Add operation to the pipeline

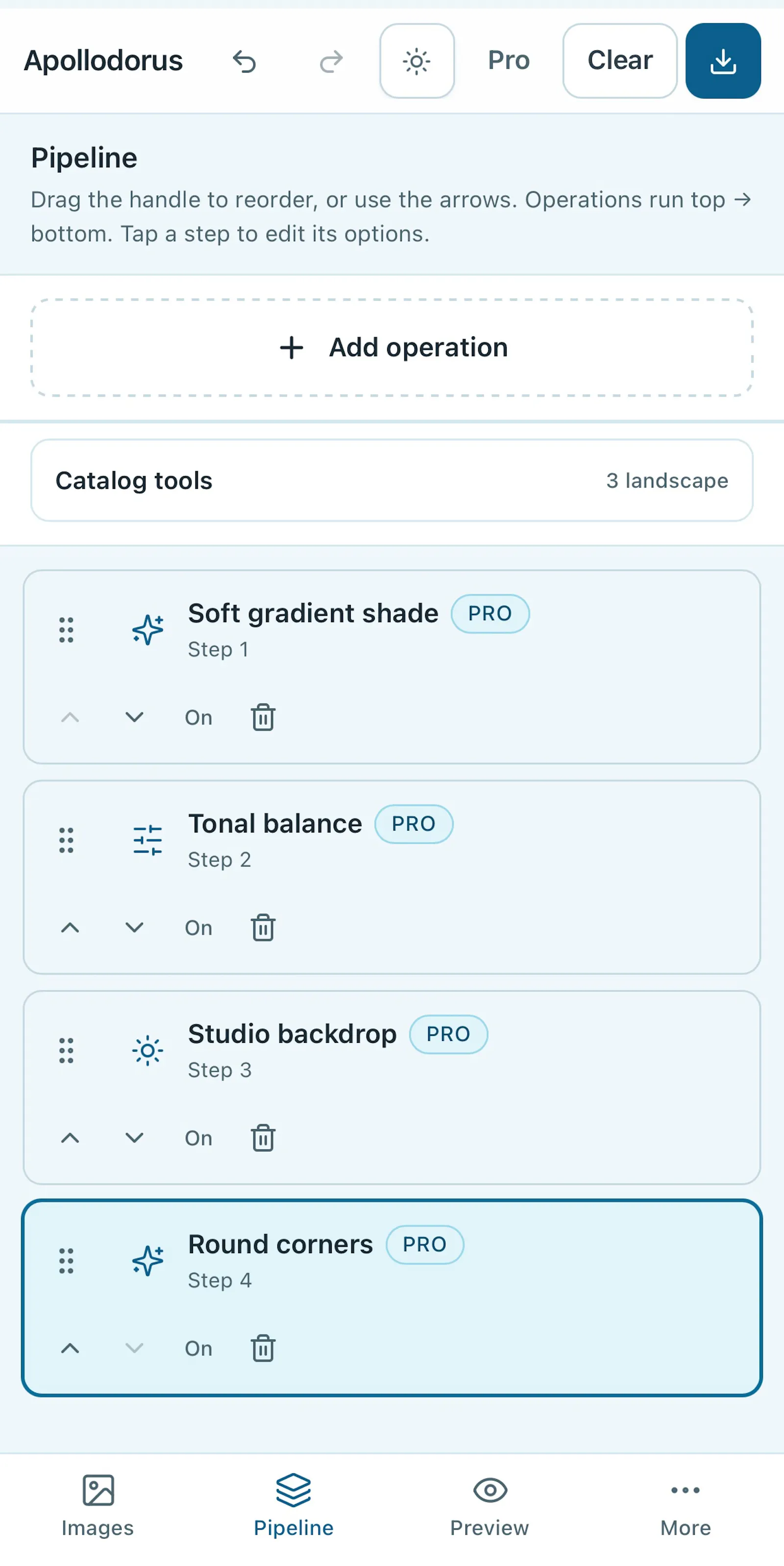392,348
